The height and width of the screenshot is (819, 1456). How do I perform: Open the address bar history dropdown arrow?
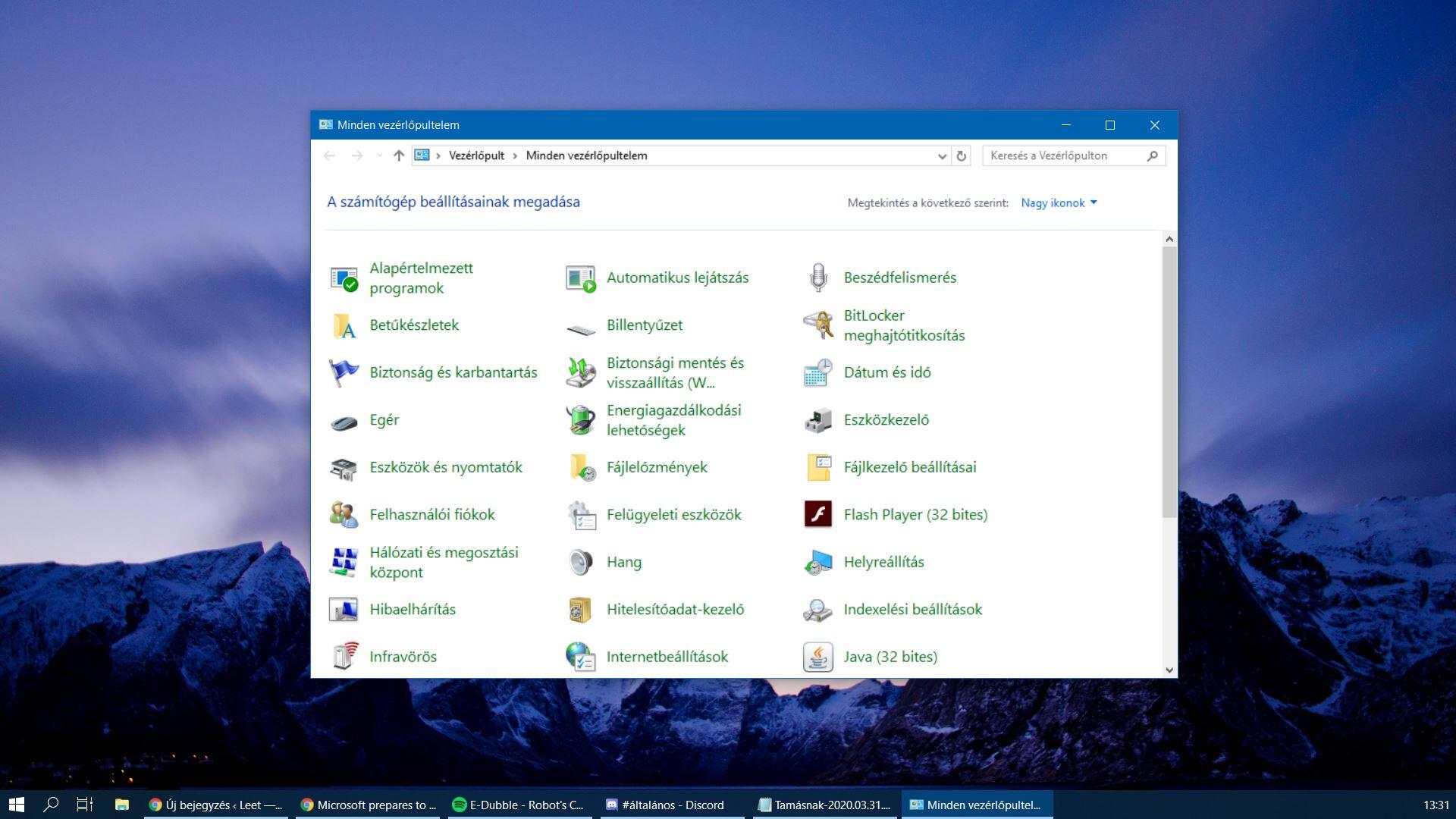[x=942, y=156]
